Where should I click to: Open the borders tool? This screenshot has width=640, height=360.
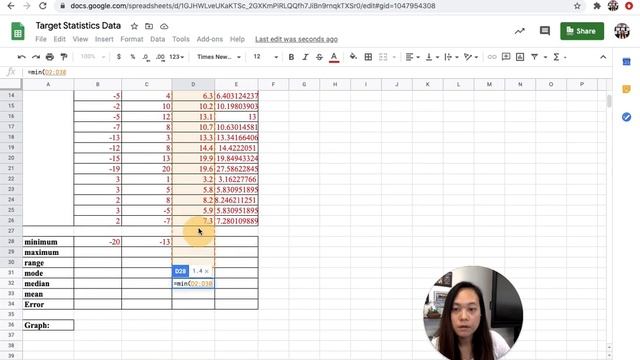(x=368, y=57)
